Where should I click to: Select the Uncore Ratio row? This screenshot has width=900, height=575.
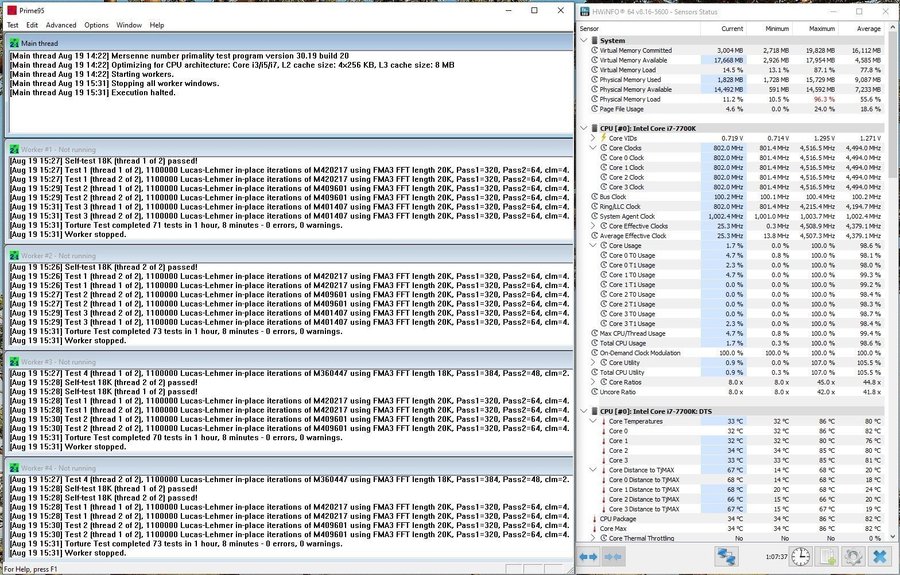point(731,391)
